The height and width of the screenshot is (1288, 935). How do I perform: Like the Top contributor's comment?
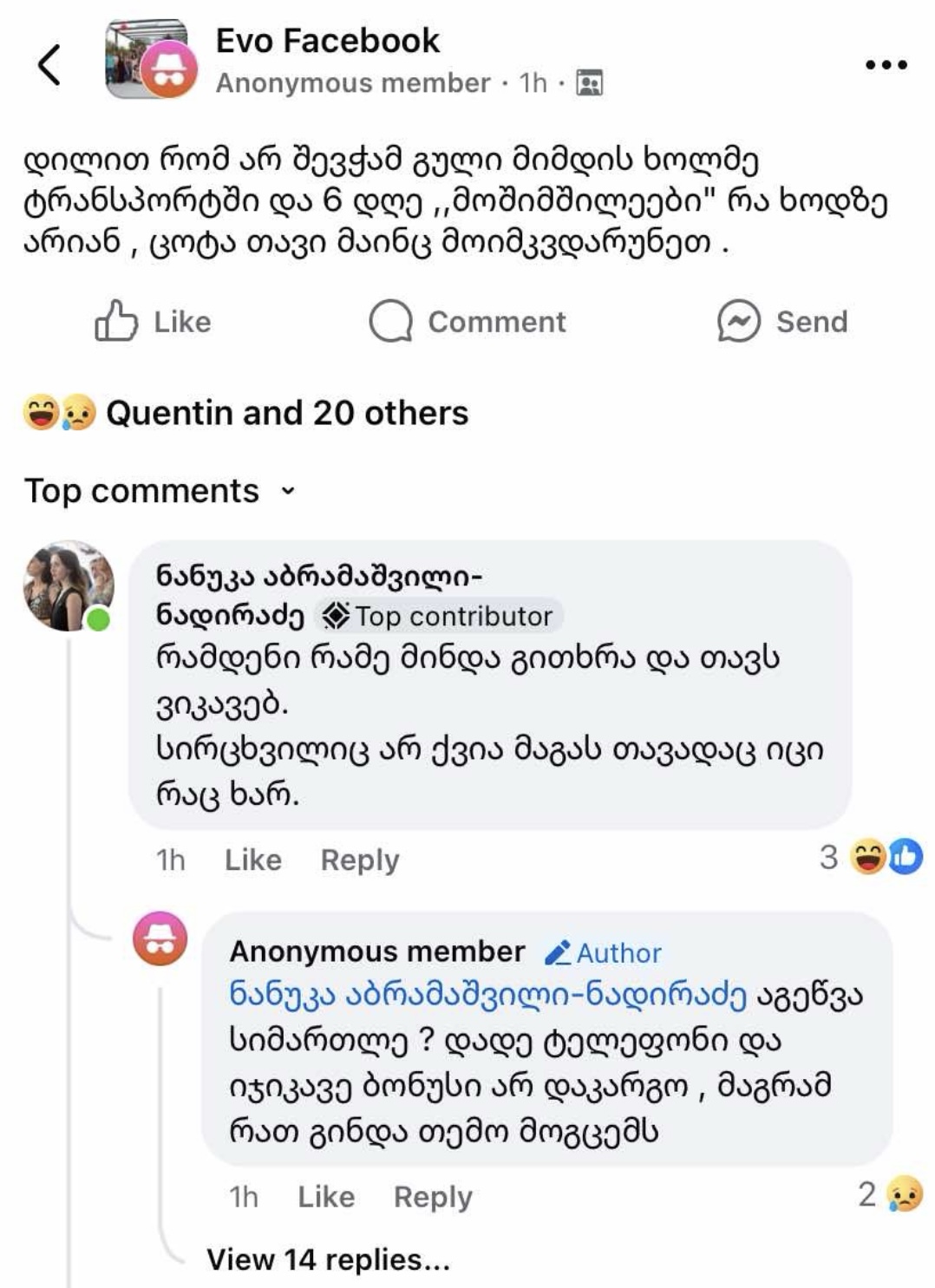(x=252, y=860)
